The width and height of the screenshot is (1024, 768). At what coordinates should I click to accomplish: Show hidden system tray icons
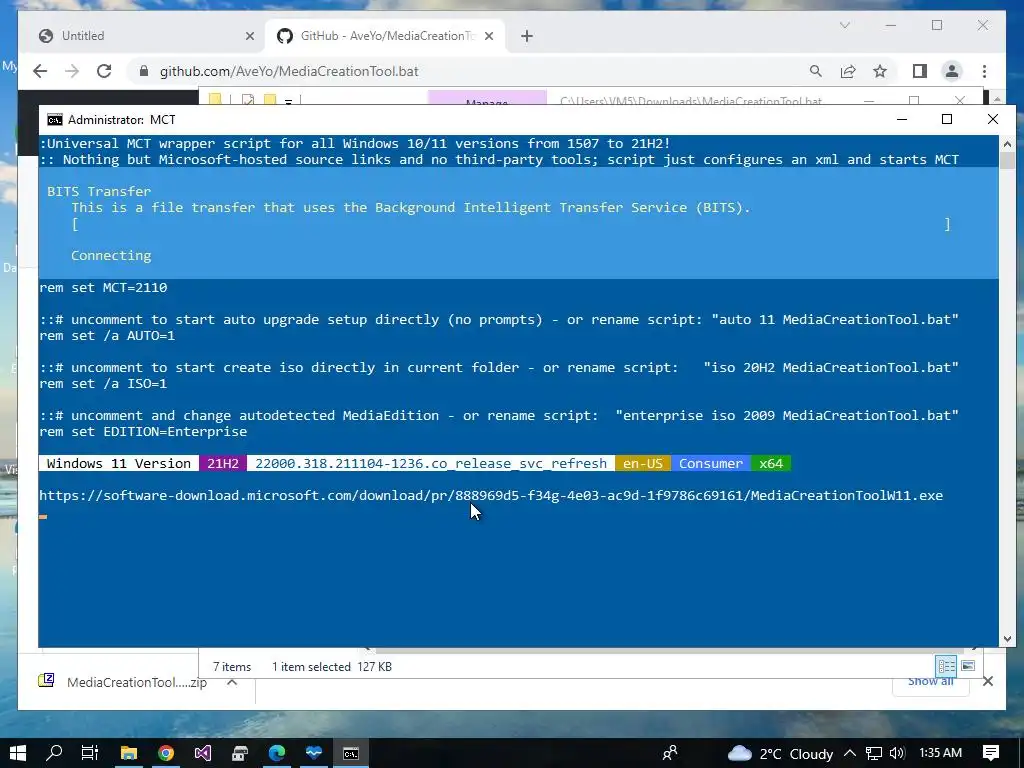coord(850,753)
